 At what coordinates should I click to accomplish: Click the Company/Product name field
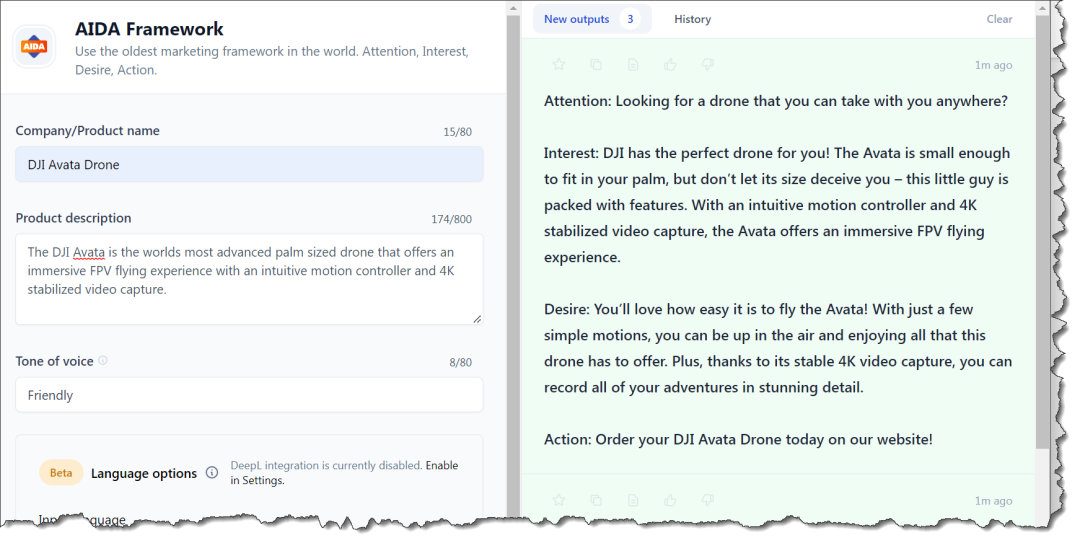click(x=249, y=165)
